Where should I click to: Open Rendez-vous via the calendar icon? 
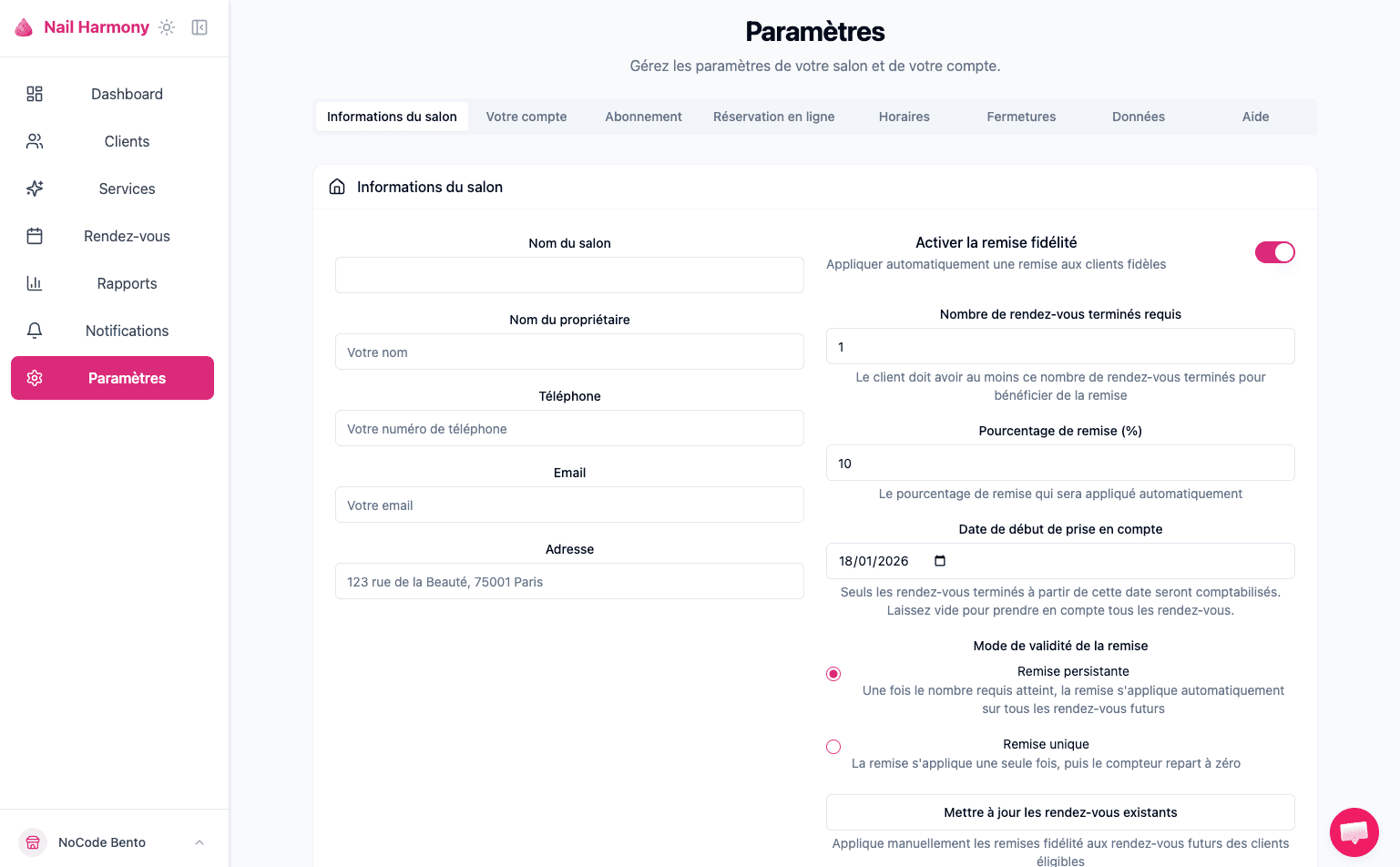(x=34, y=236)
